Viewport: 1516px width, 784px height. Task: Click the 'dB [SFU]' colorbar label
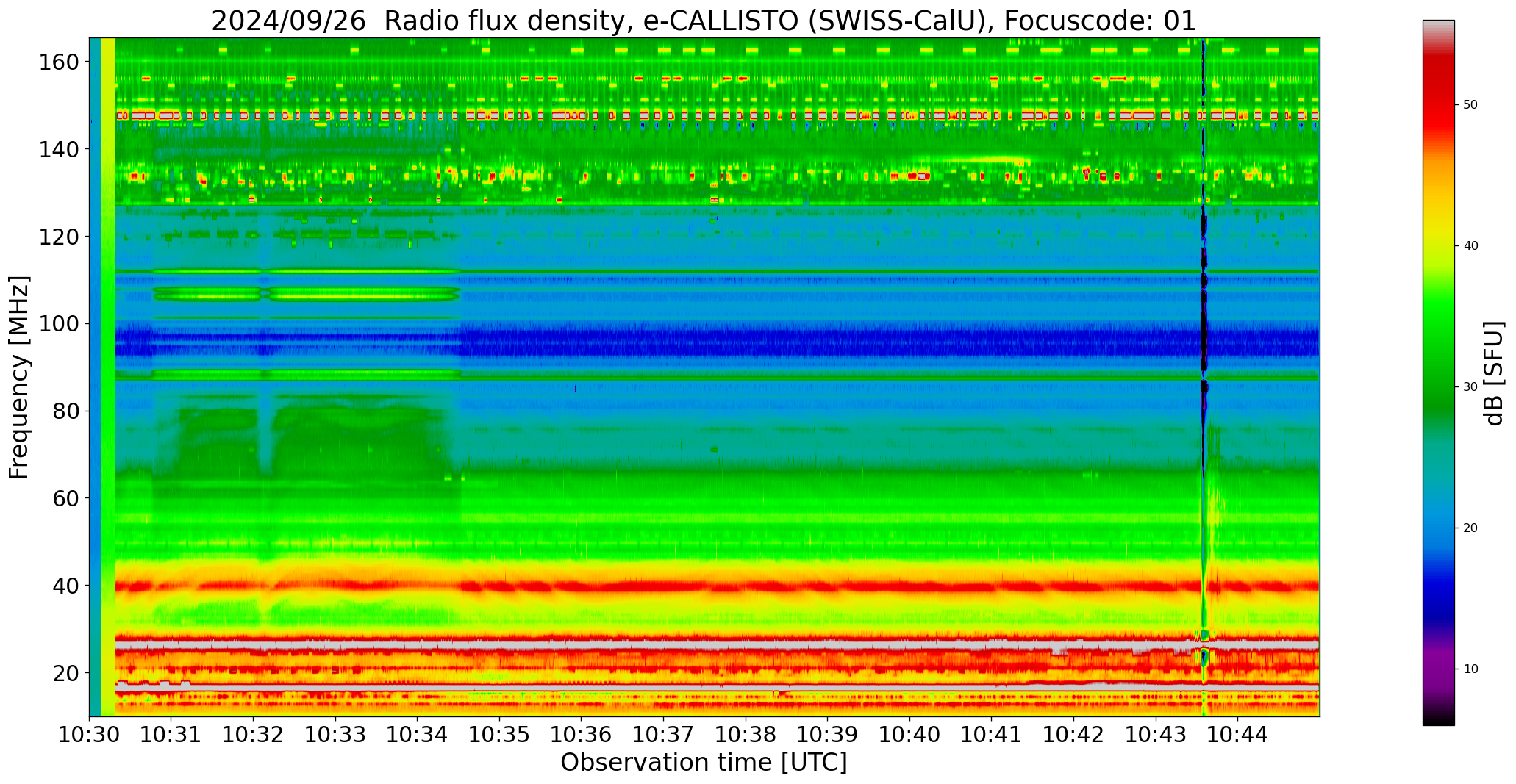pos(1495,373)
